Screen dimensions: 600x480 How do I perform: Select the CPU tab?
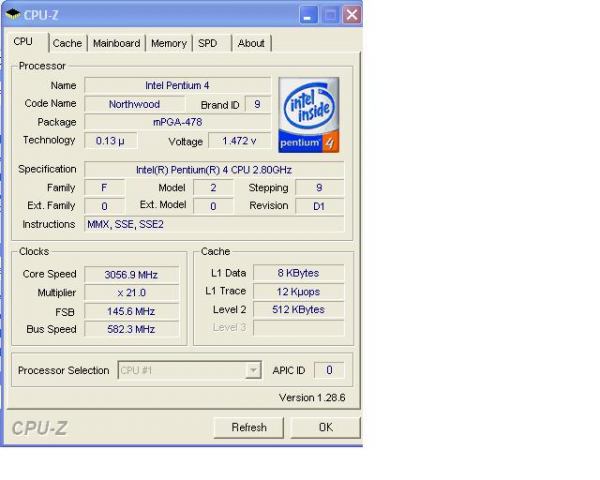28,42
